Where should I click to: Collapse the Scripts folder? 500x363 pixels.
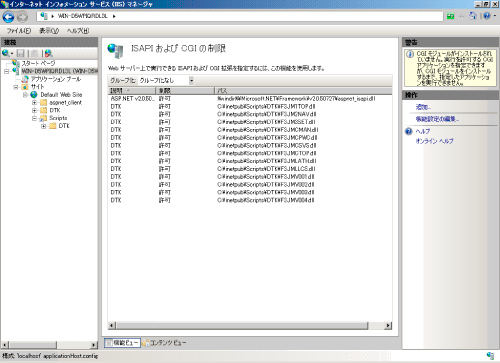[x=34, y=118]
